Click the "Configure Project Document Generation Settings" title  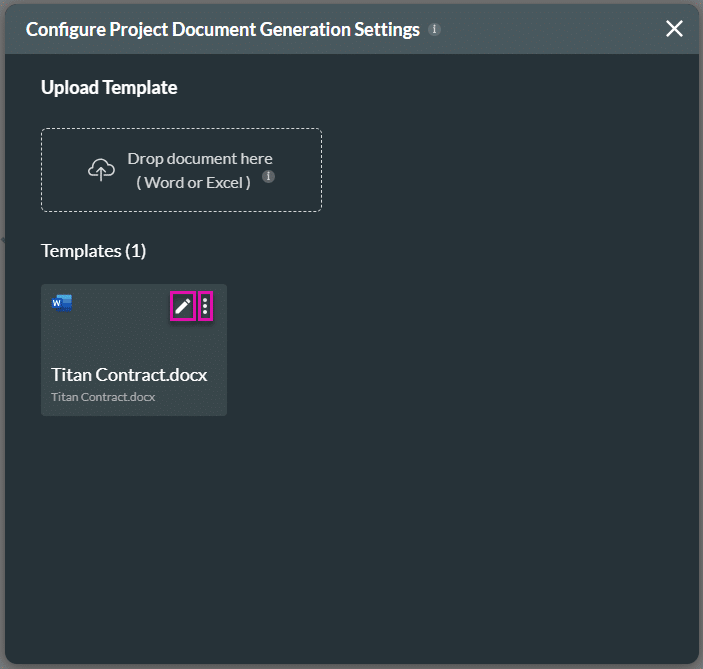(222, 30)
